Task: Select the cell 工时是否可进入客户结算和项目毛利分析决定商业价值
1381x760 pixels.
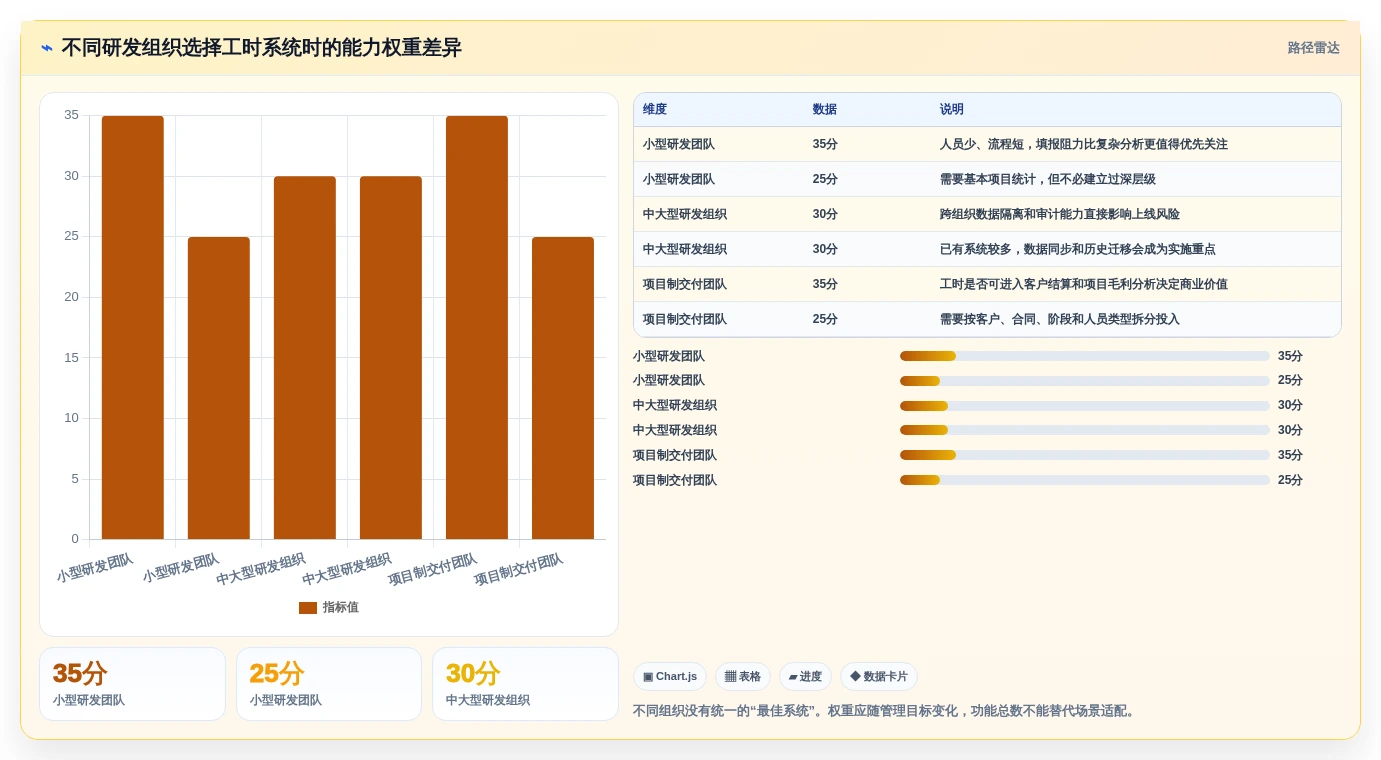Action: coord(1084,285)
